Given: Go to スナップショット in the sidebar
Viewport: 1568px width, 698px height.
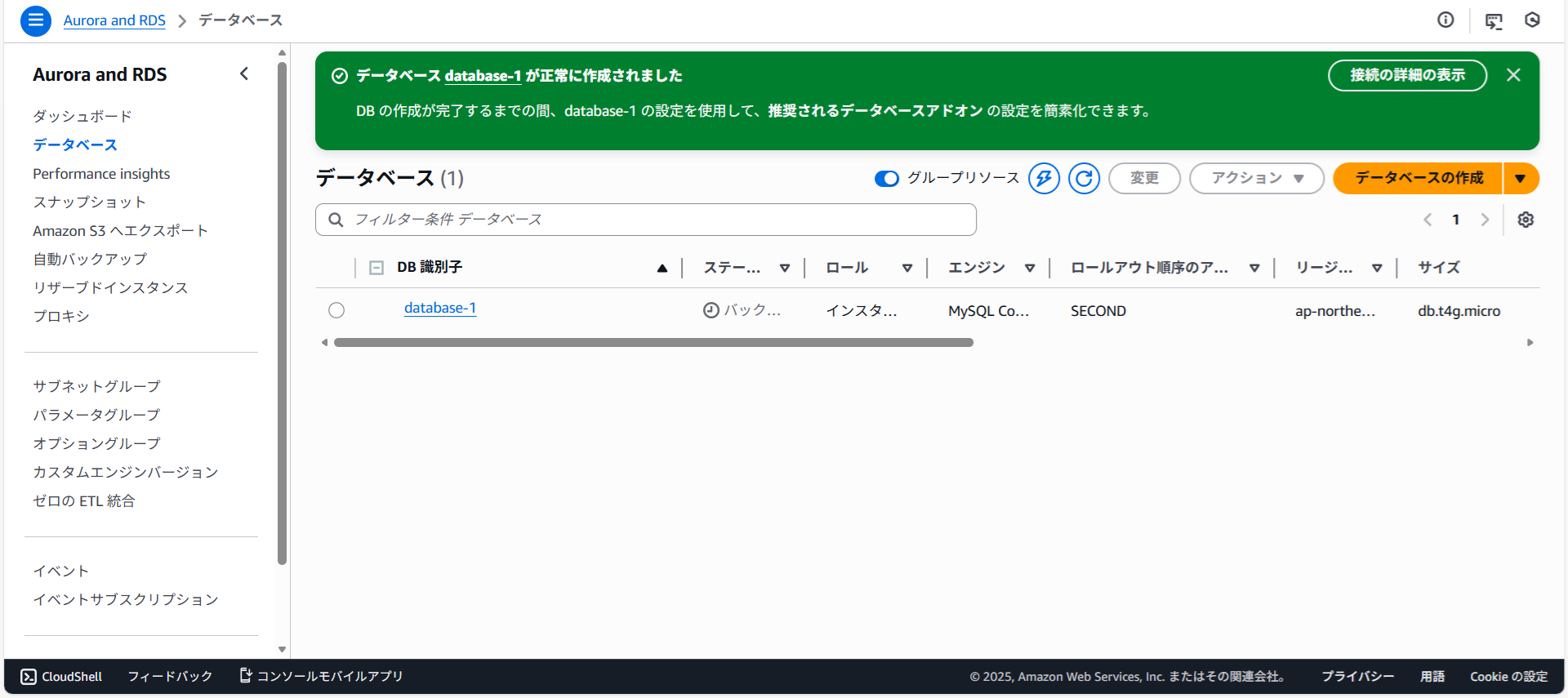Looking at the screenshot, I should (x=90, y=202).
